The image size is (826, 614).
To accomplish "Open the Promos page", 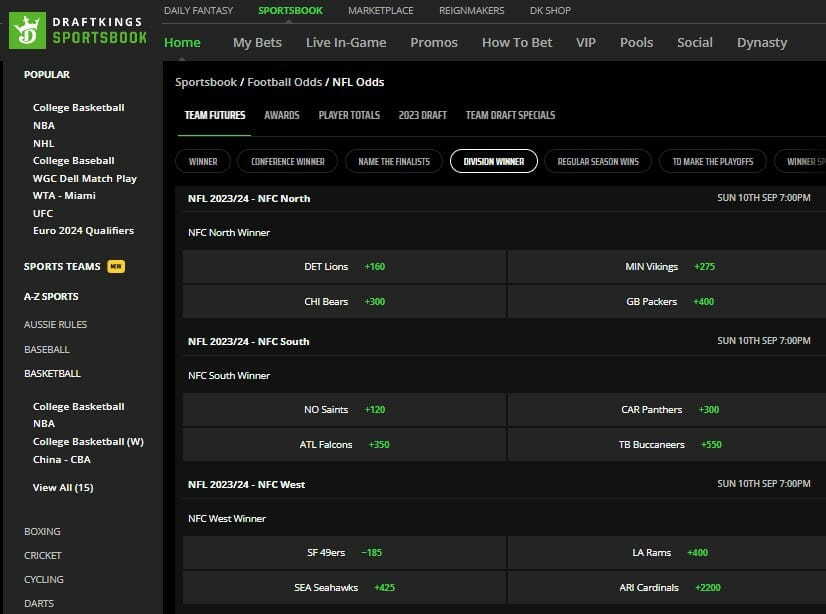I will (x=434, y=43).
